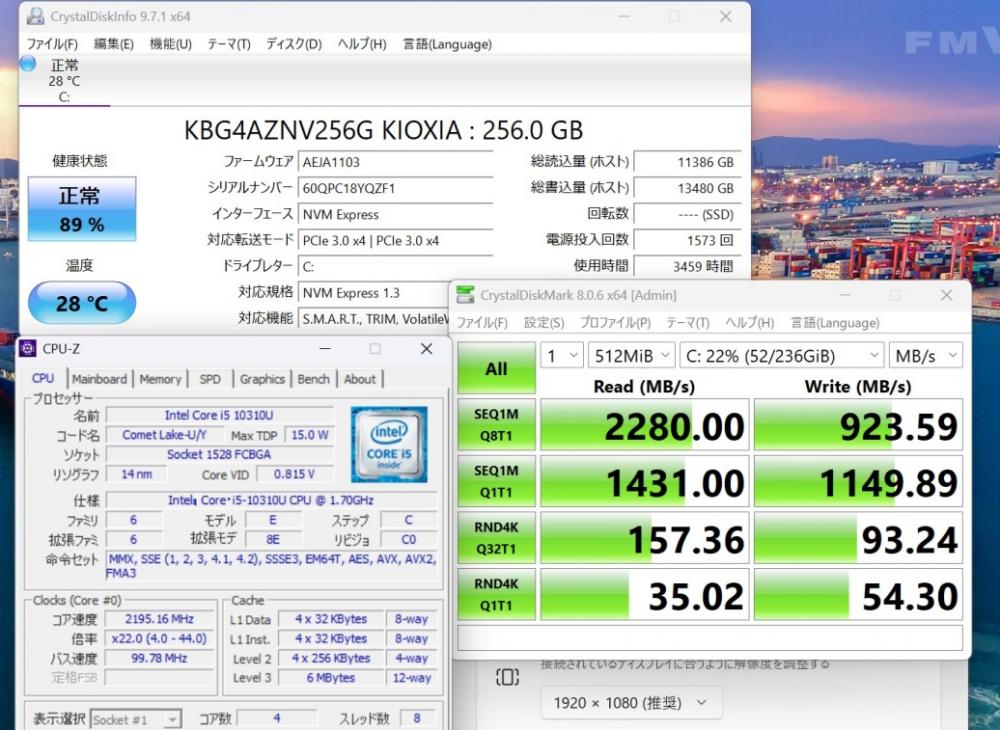The height and width of the screenshot is (730, 1000).
Task: Click the empty comment field in CrystalDiskMark
Action: tap(710, 638)
